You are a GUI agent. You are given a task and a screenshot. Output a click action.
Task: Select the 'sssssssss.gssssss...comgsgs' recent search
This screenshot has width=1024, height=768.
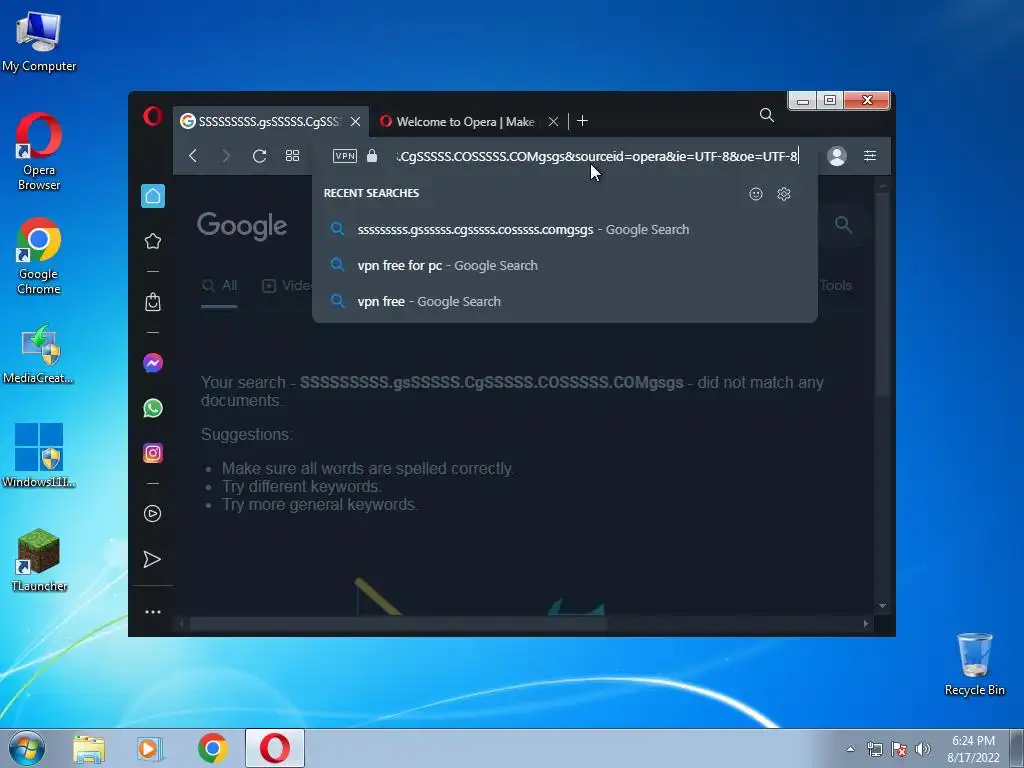coord(565,229)
